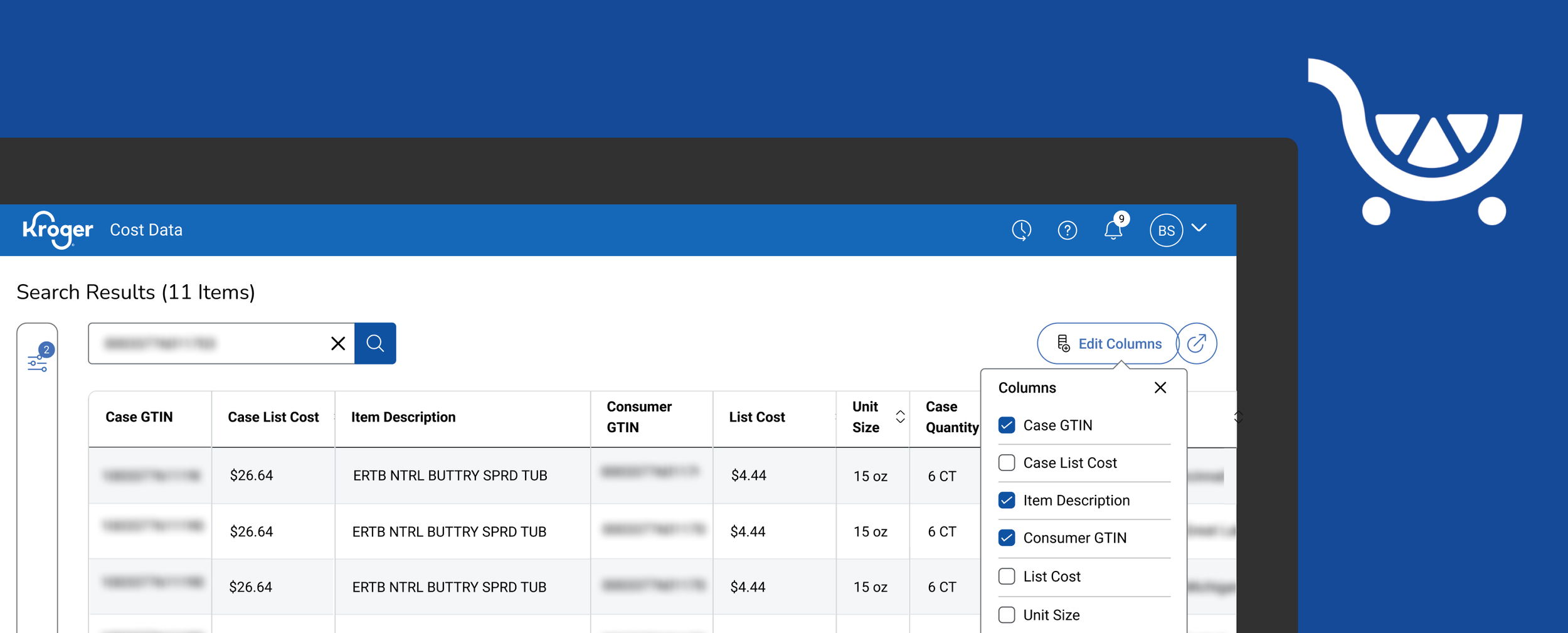Uncheck the Case GTIN column checkbox
This screenshot has width=1568, height=633.
[x=1007, y=425]
